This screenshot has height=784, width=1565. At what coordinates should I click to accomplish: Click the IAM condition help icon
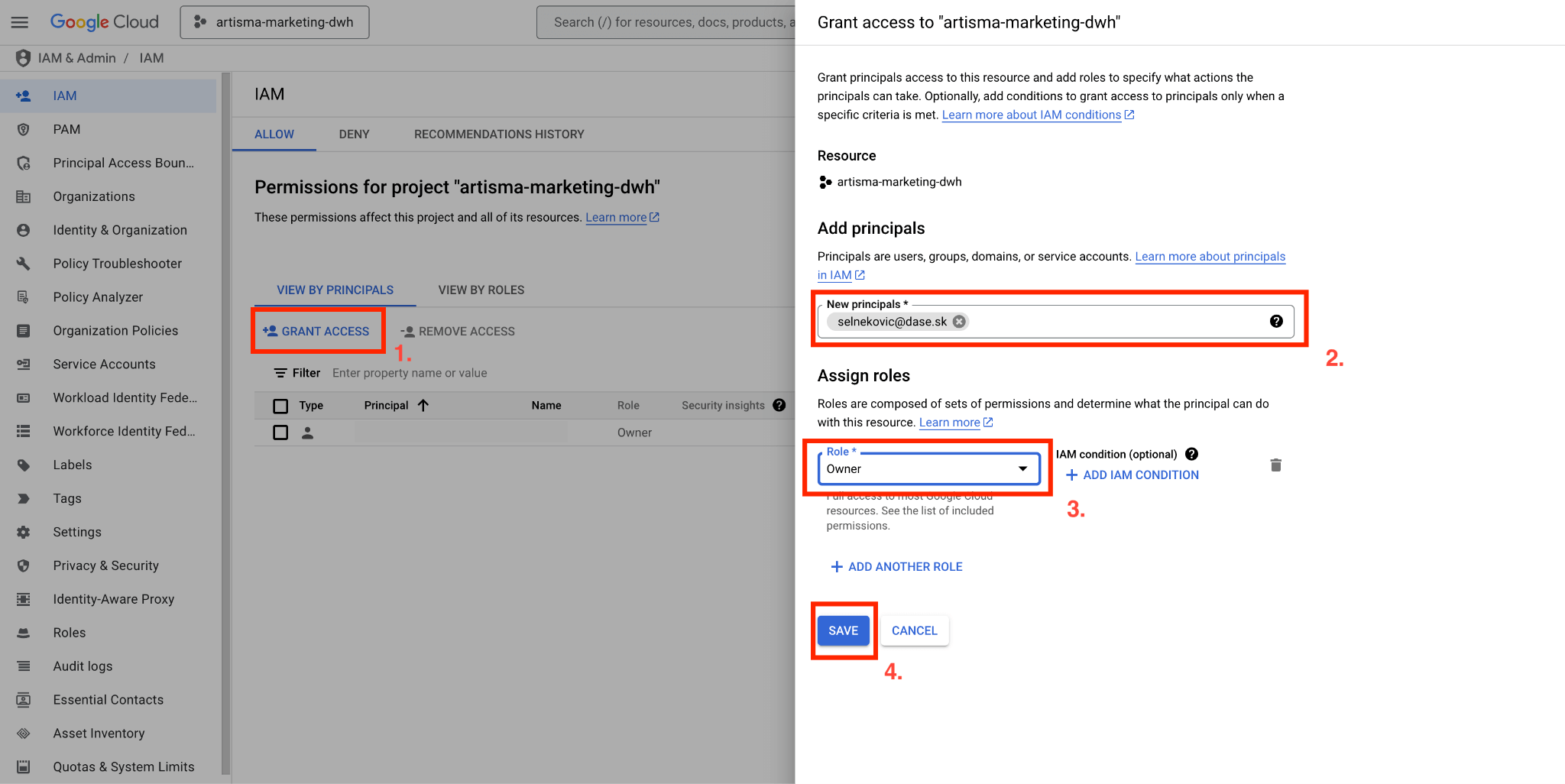(x=1191, y=455)
